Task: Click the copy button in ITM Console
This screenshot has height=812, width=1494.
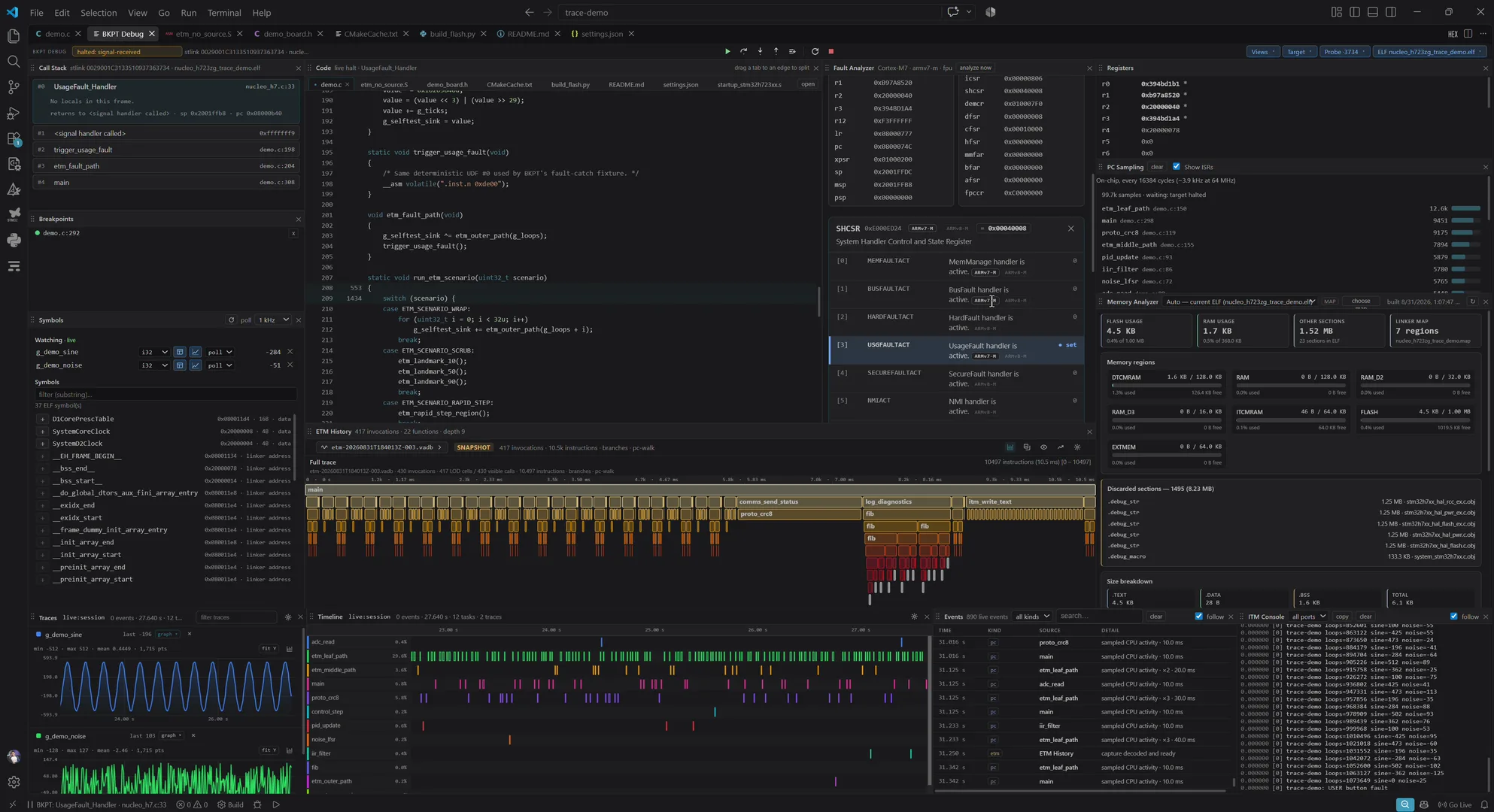Action: pyautogui.click(x=1342, y=617)
